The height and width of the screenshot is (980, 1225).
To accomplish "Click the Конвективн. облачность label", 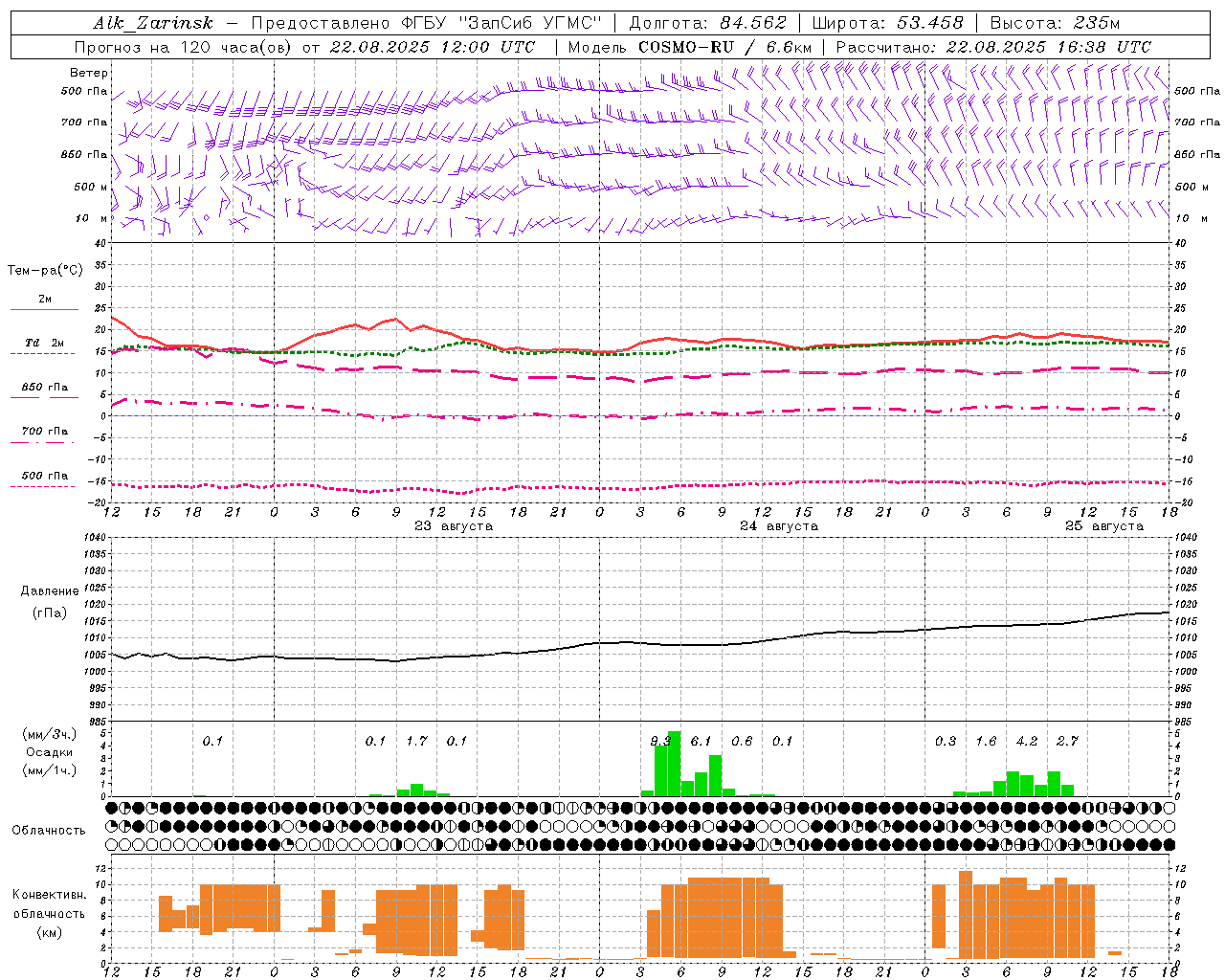I will 49,904.
